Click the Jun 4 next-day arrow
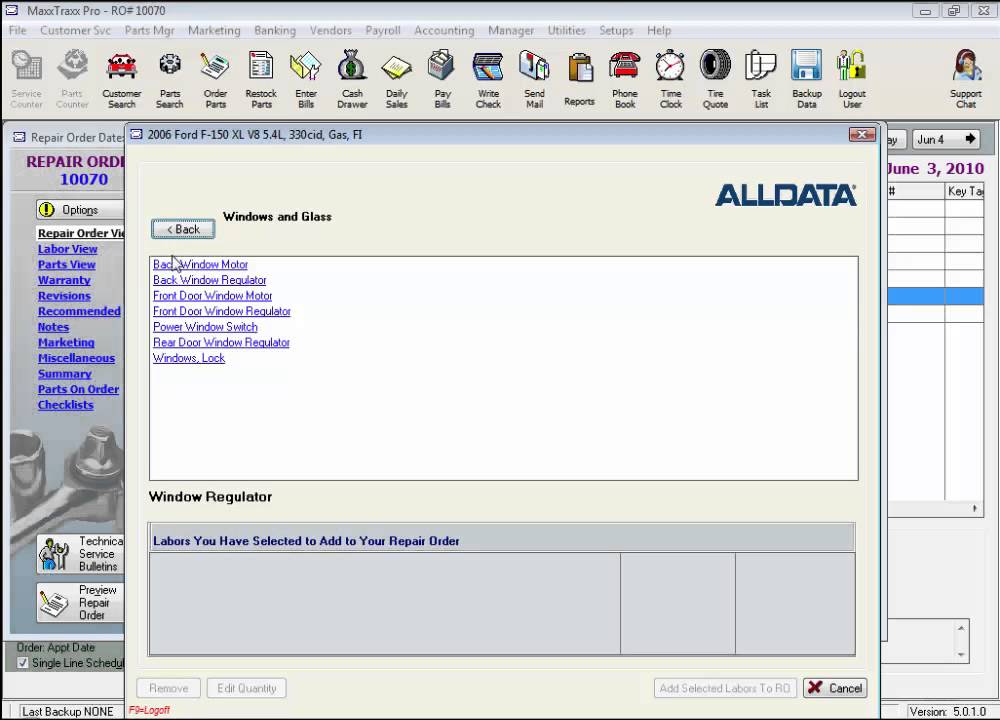 pos(969,139)
